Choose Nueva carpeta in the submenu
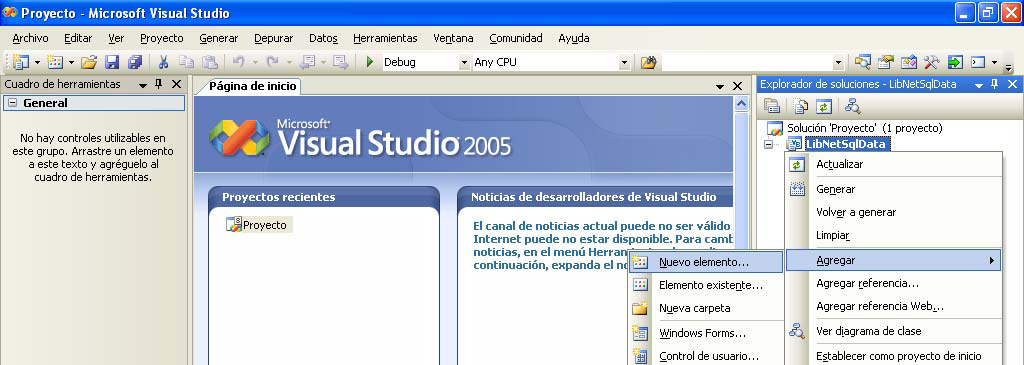 click(x=705, y=308)
